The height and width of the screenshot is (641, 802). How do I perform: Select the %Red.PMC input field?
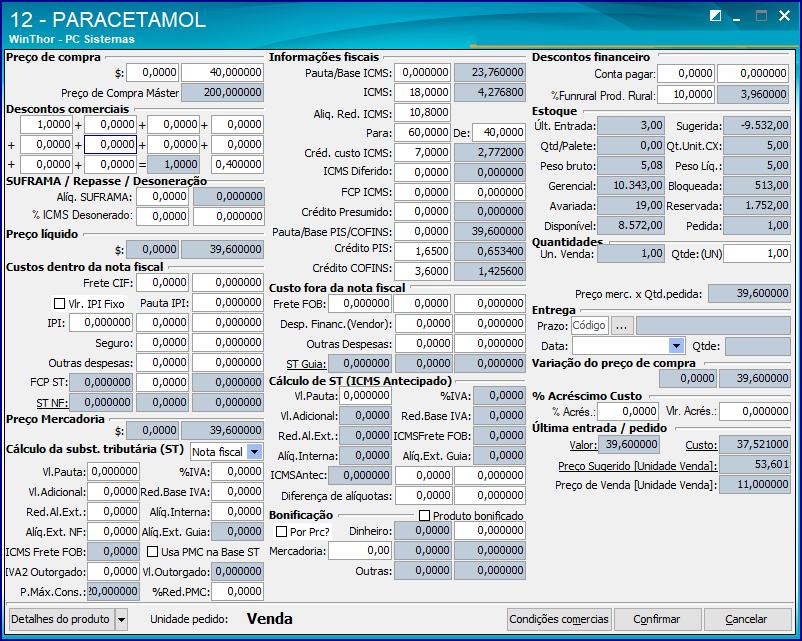click(237, 592)
